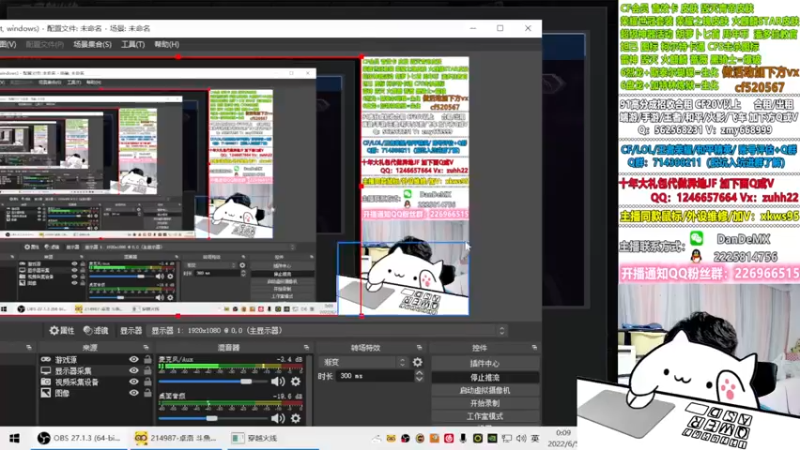Open the 帮助(H) menu
Image resolution: width=800 pixels, height=450 pixels.
(x=166, y=44)
